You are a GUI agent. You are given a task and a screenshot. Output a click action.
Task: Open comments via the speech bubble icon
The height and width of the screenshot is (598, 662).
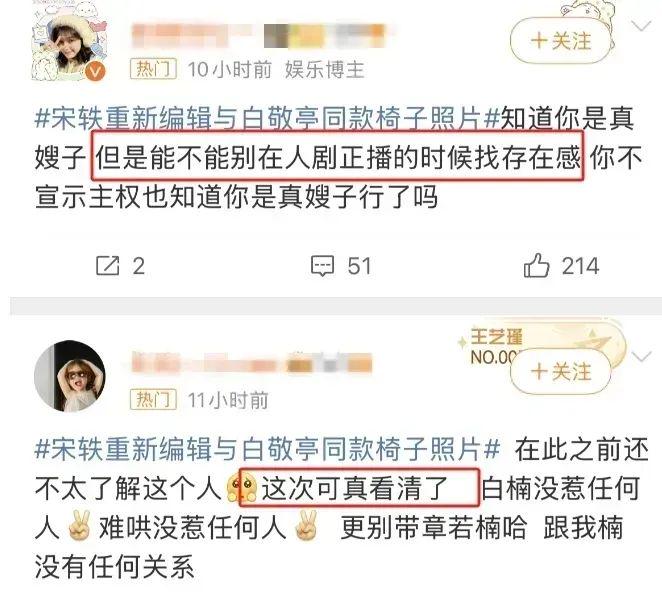click(x=323, y=266)
